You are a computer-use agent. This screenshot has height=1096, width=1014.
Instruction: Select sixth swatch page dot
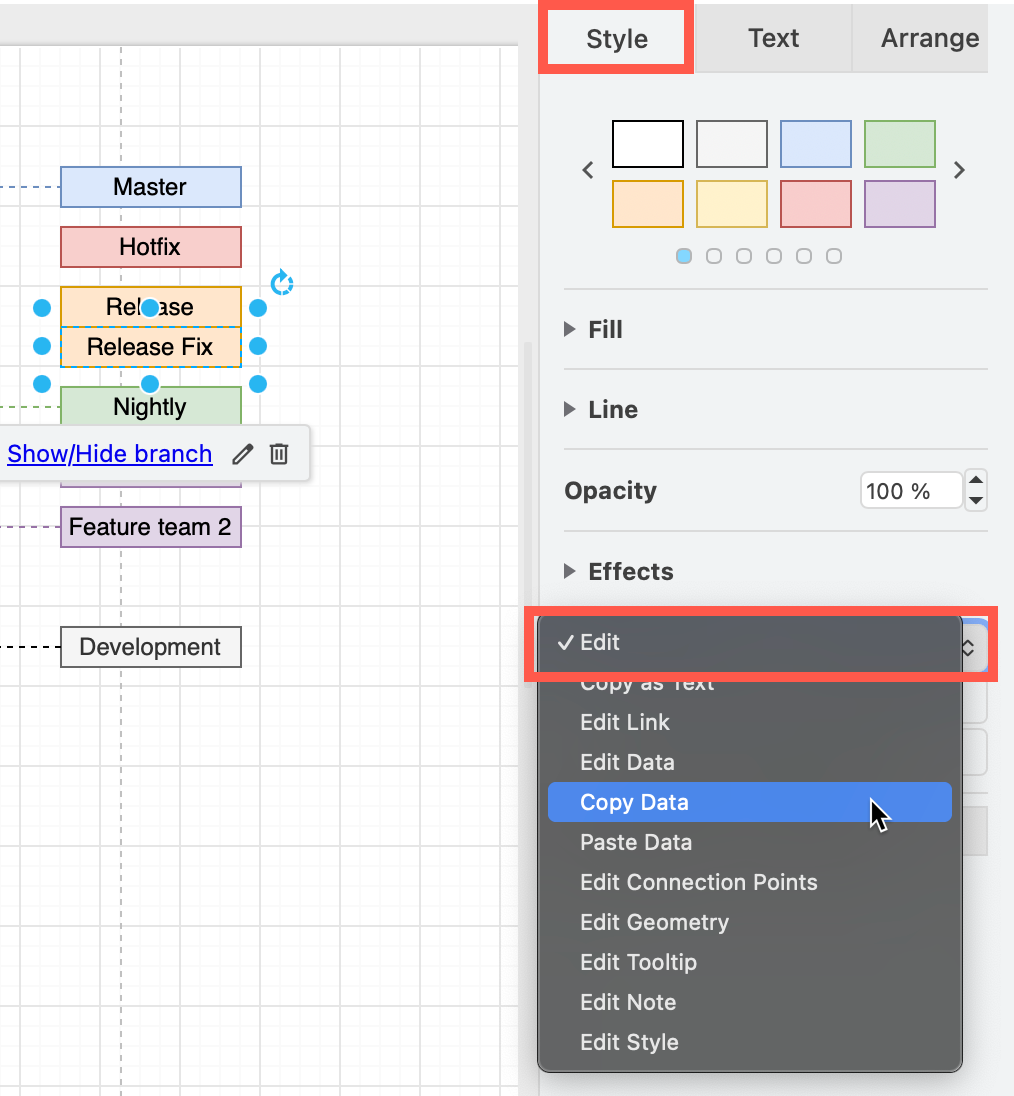click(x=834, y=256)
